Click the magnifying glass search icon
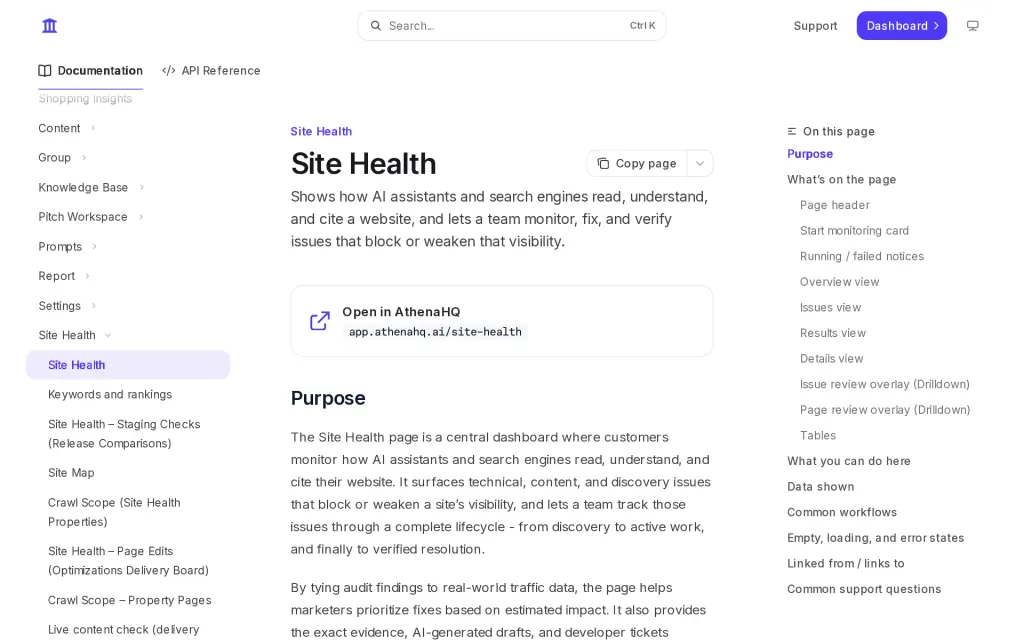The height and width of the screenshot is (640, 1024). click(x=376, y=25)
